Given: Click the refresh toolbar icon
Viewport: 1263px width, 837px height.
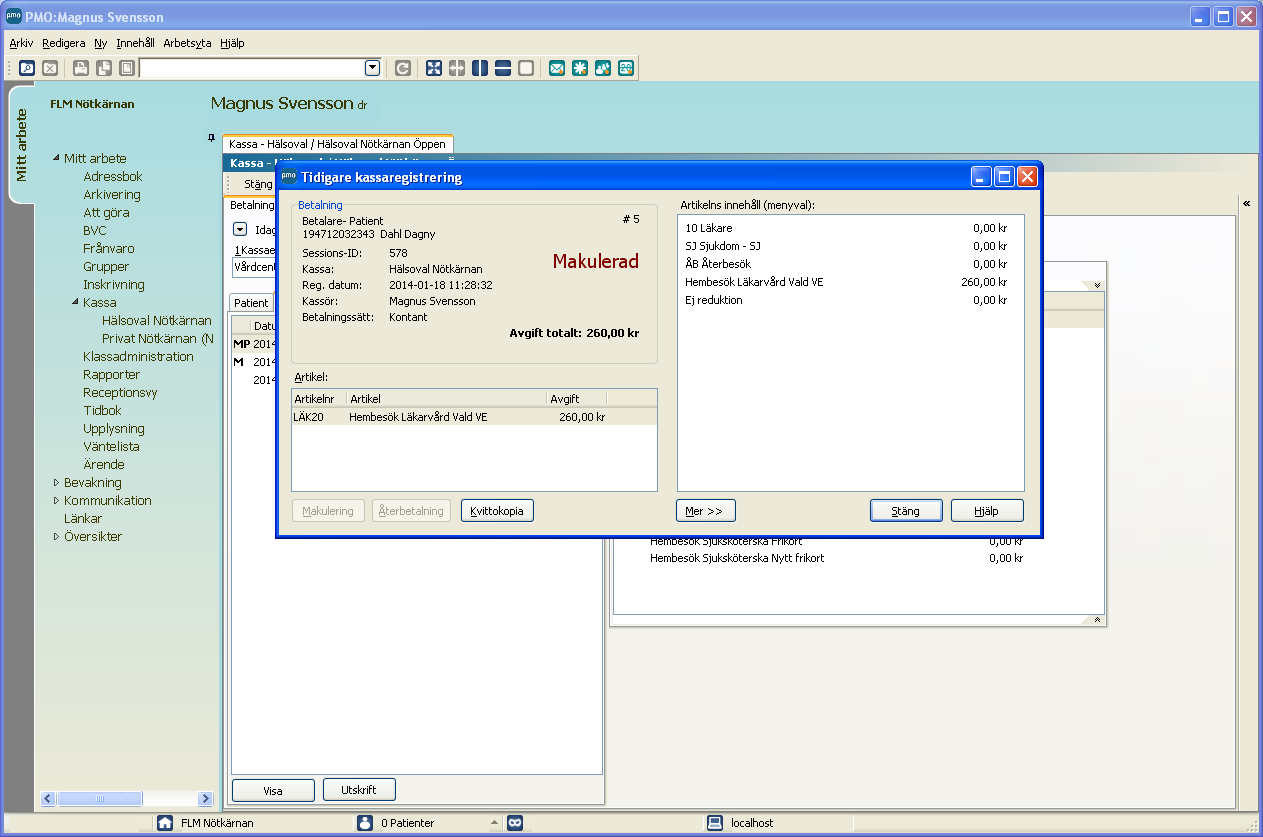Looking at the screenshot, I should (403, 68).
